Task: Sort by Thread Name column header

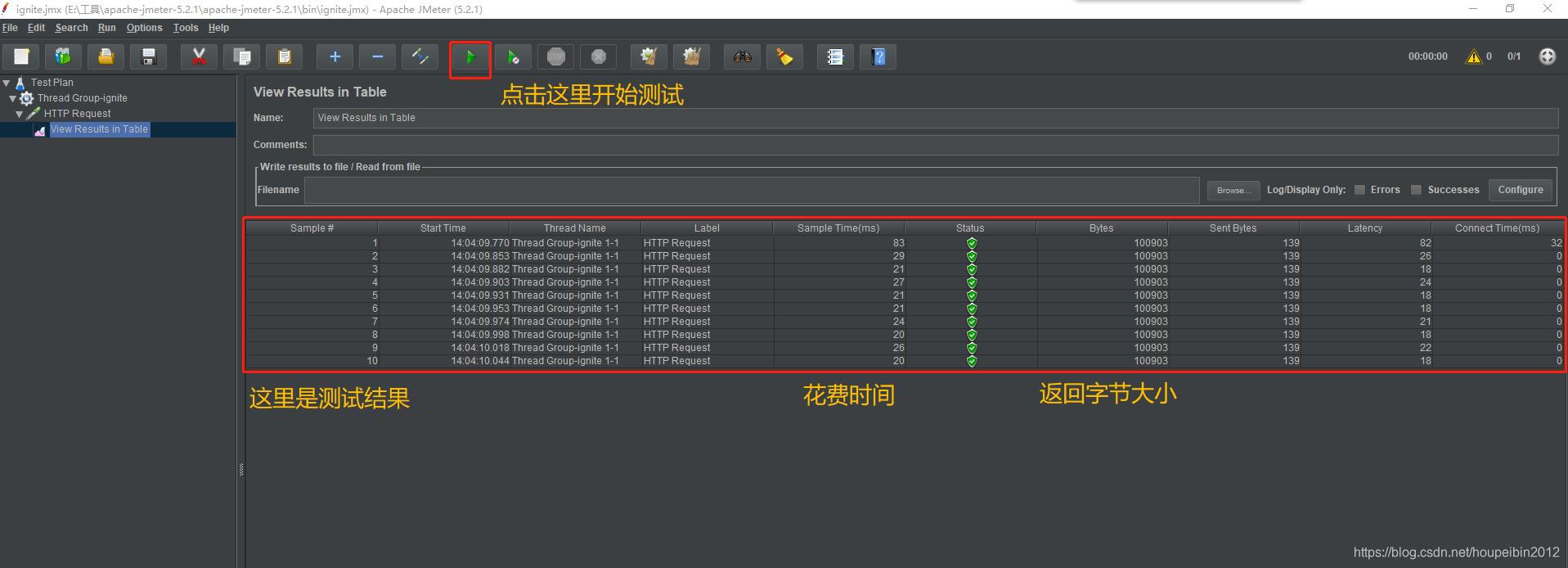Action: pyautogui.click(x=575, y=228)
